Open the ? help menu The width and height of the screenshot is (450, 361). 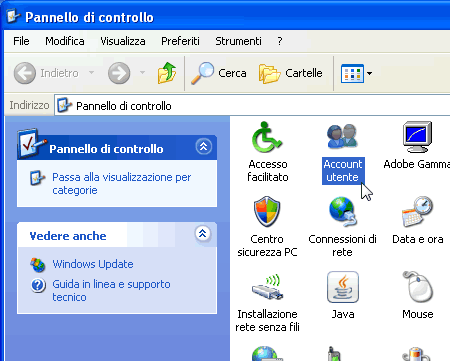280,41
